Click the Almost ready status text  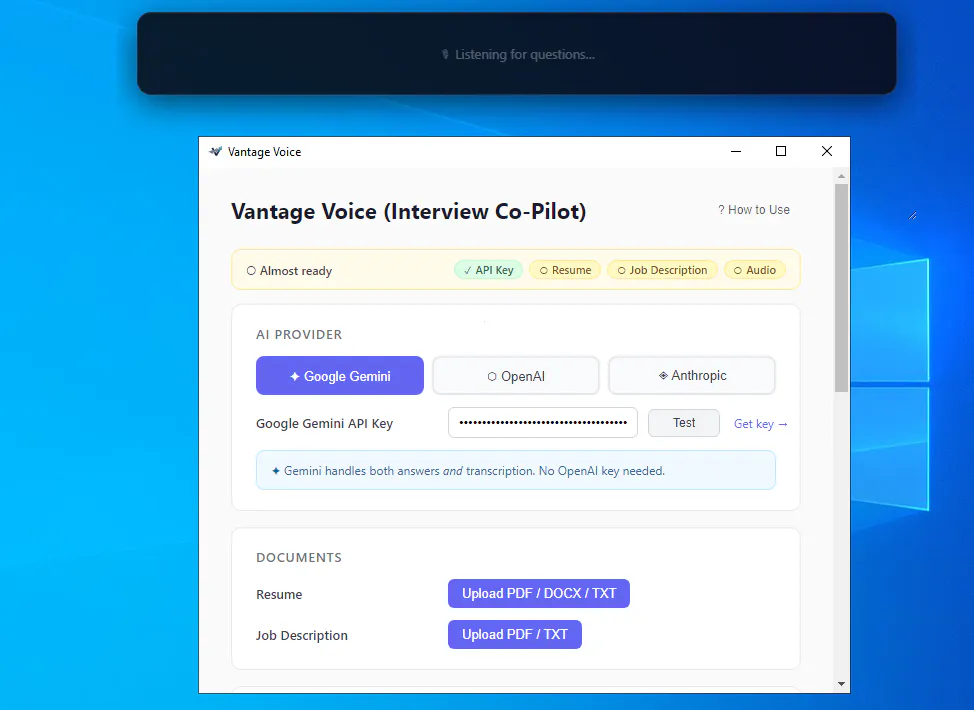tap(296, 271)
